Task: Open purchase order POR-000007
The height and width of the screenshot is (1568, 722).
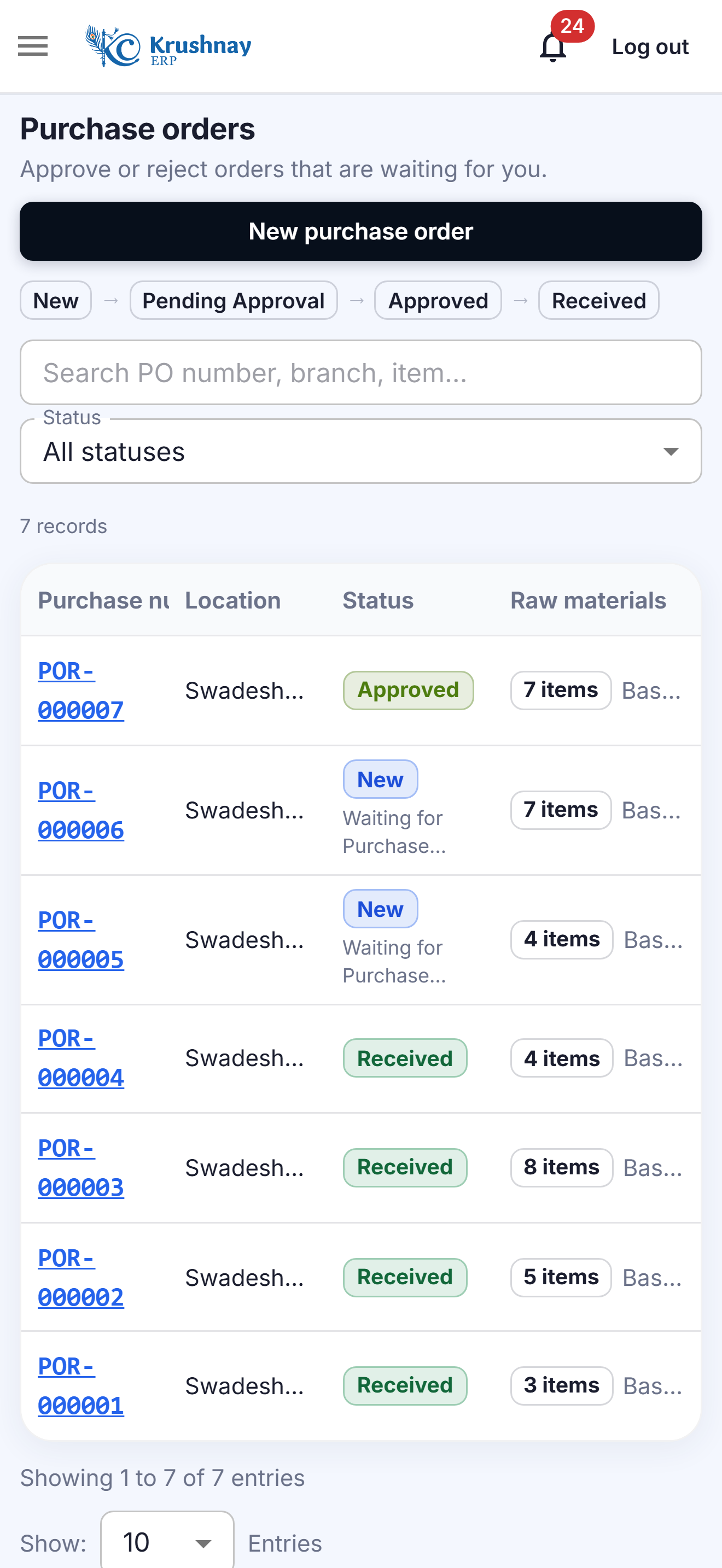Action: pyautogui.click(x=81, y=691)
